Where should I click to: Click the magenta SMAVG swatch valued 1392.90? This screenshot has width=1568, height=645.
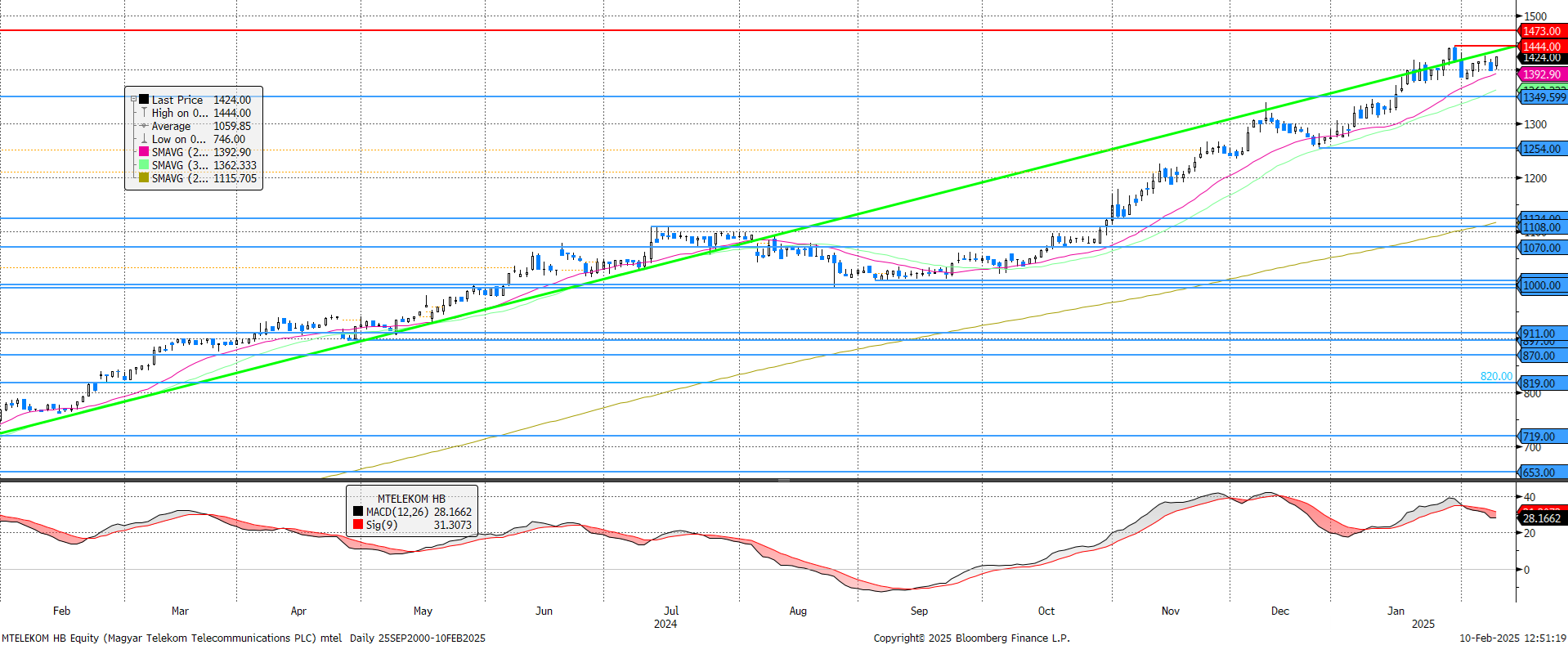(144, 152)
